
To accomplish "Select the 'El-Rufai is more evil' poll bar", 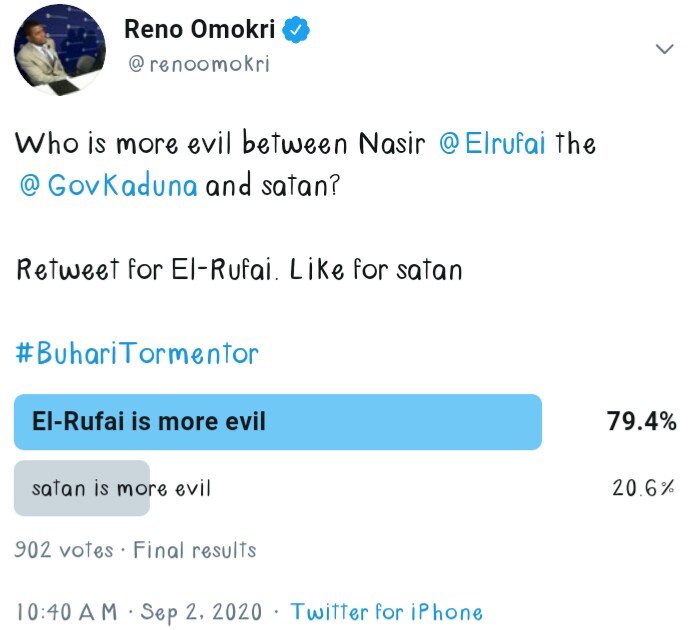I will point(278,422).
